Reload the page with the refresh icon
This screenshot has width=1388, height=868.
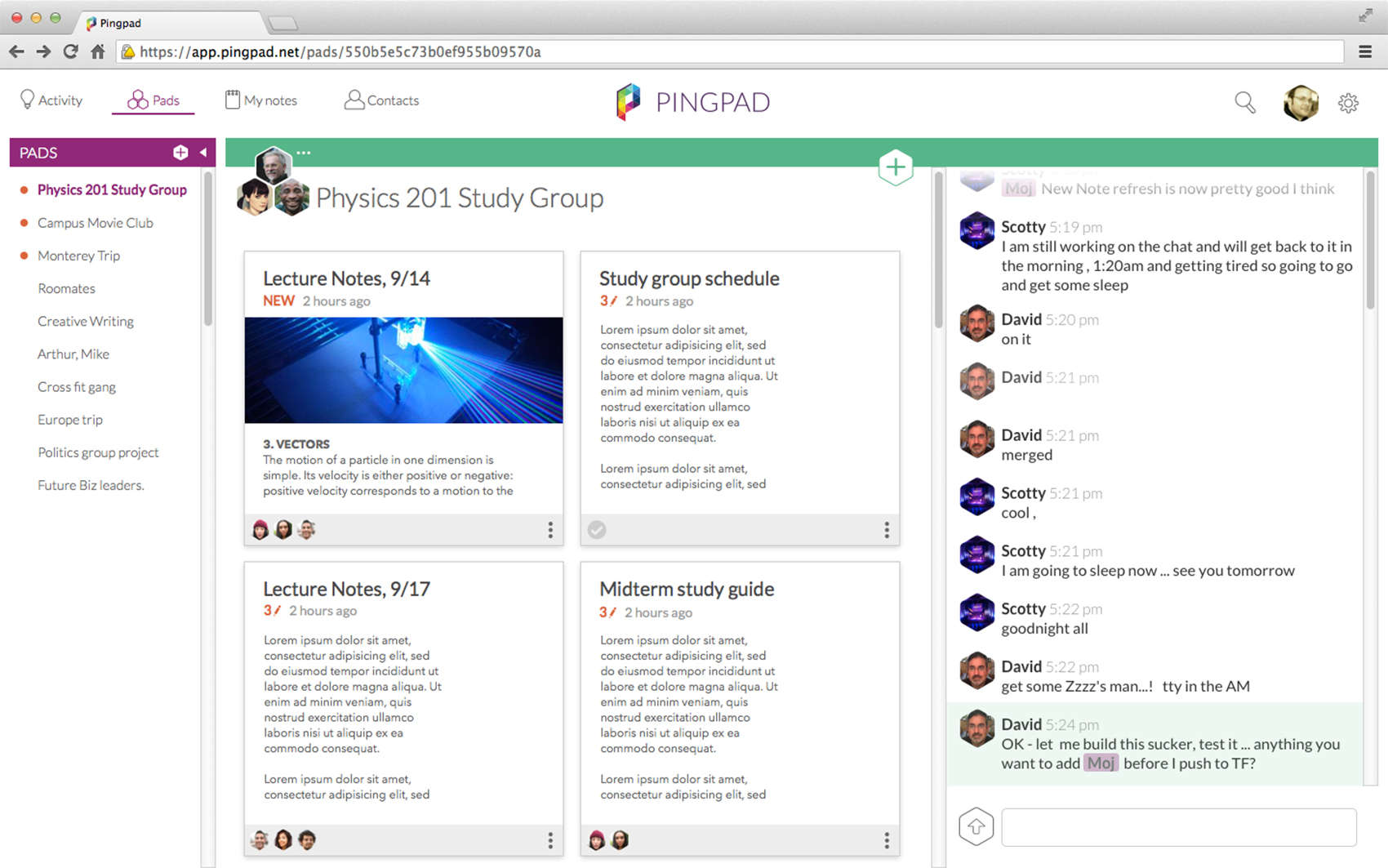71,51
